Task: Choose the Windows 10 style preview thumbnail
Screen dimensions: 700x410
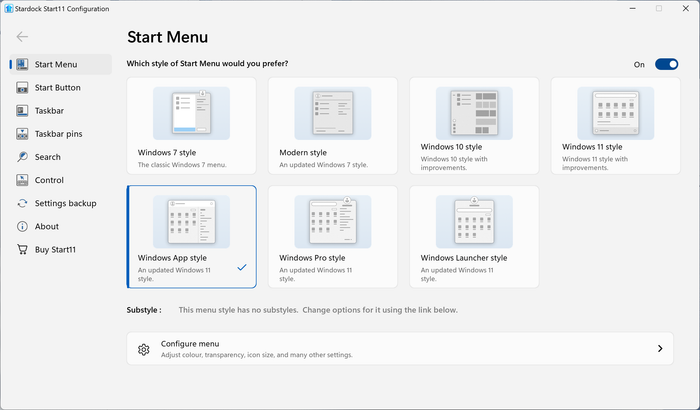Action: coord(474,113)
